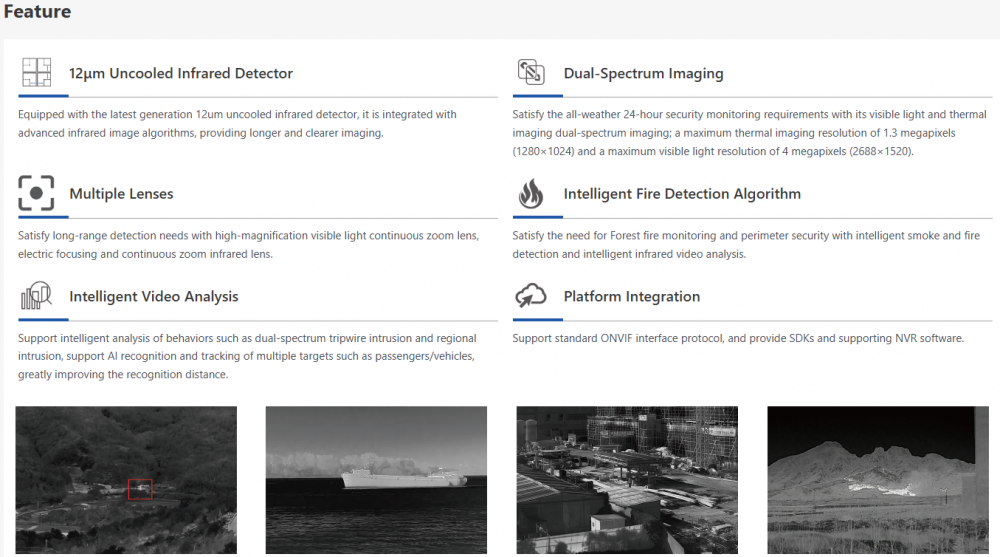The image size is (1000, 557).
Task: Select the Multiple Lenses focus-frame icon
Action: pyautogui.click(x=36, y=193)
